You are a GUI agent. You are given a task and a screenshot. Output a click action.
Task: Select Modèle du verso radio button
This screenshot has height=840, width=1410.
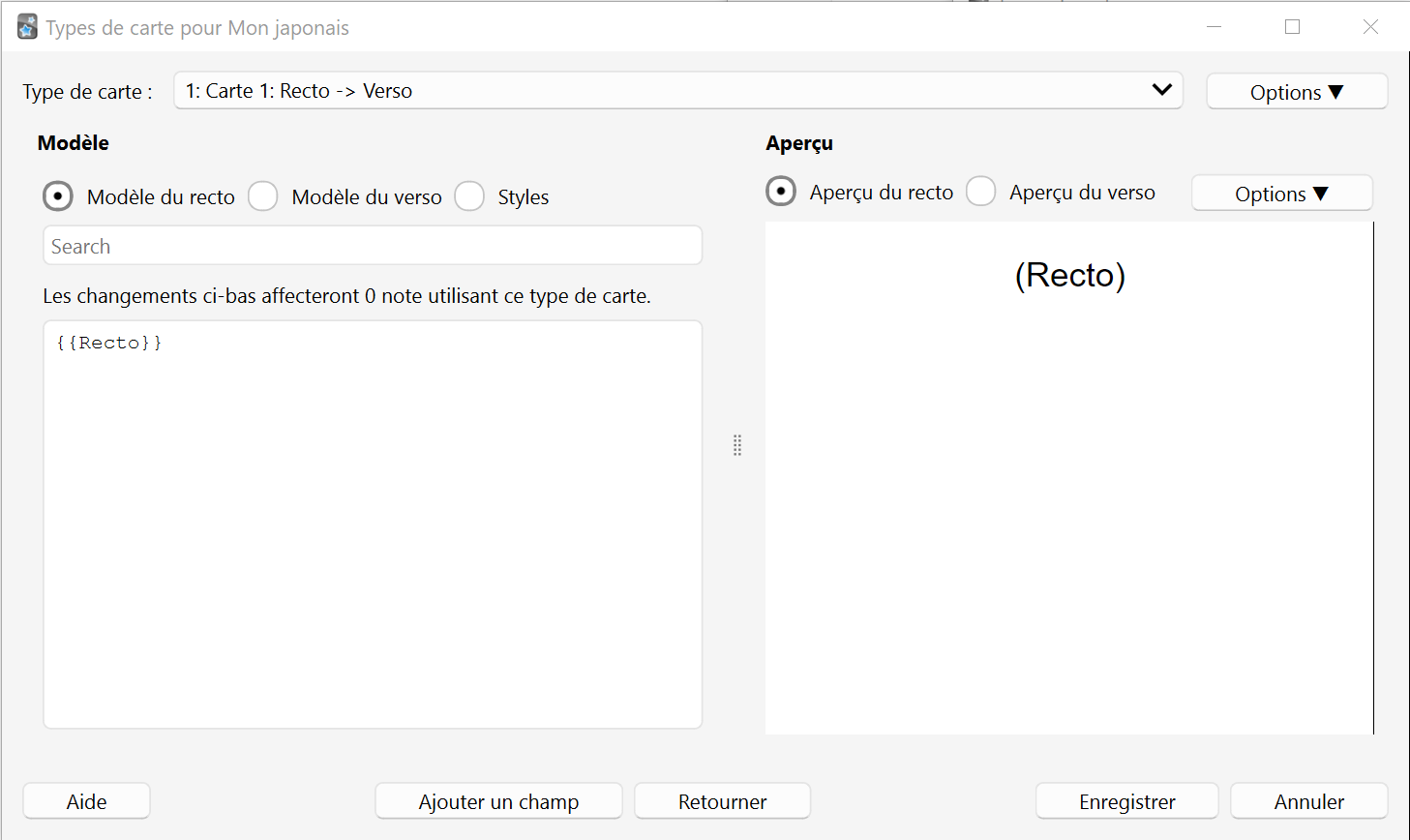point(263,196)
